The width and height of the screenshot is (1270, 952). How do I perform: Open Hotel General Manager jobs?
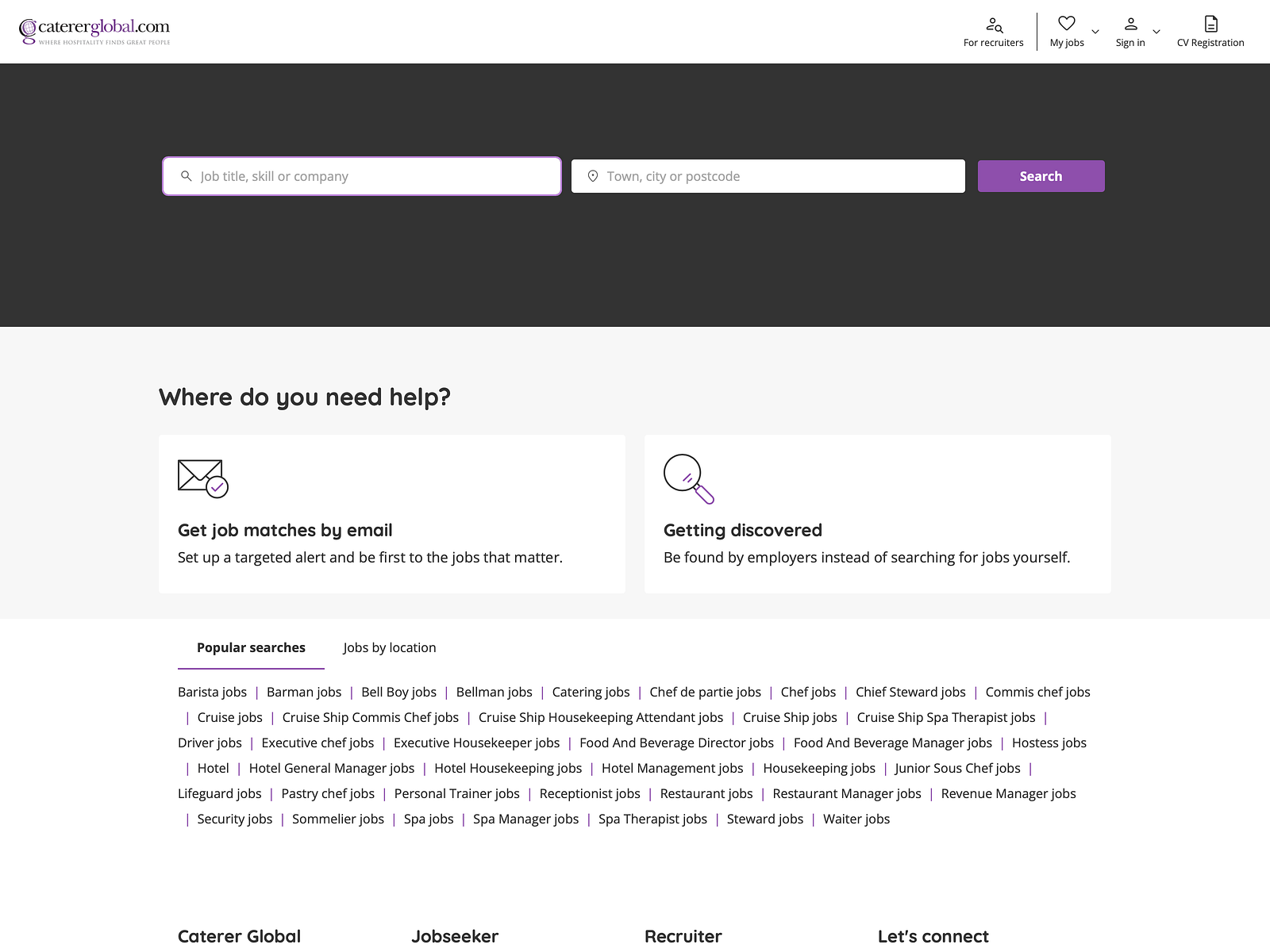(331, 768)
